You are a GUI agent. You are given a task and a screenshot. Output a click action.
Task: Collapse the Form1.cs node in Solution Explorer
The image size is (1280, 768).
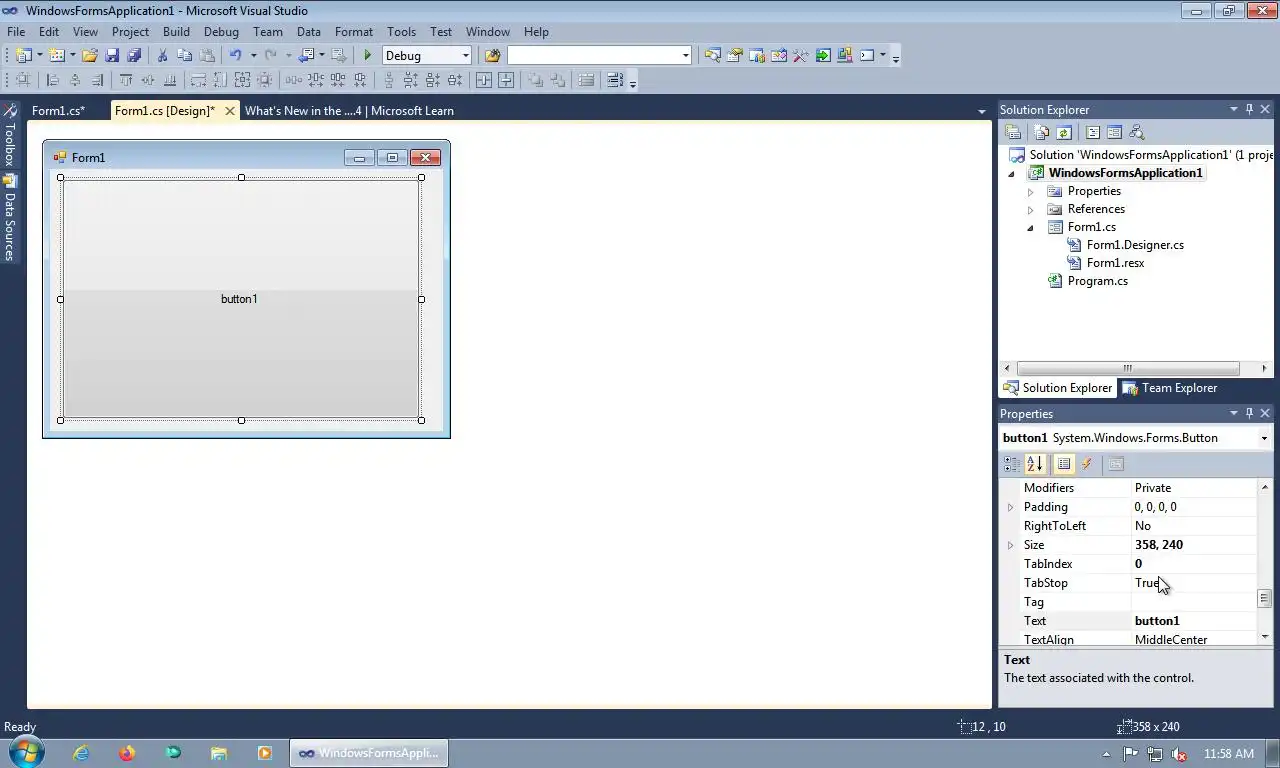tap(1031, 228)
